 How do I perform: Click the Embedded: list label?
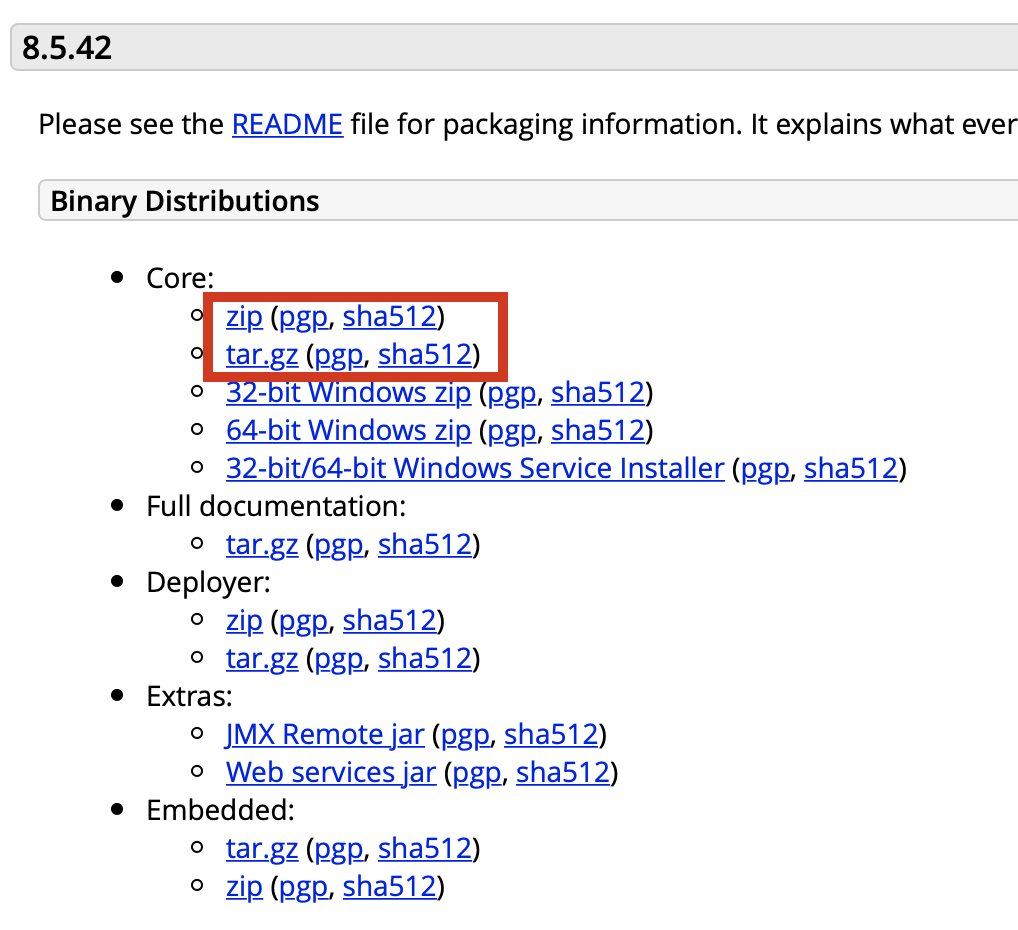click(220, 811)
